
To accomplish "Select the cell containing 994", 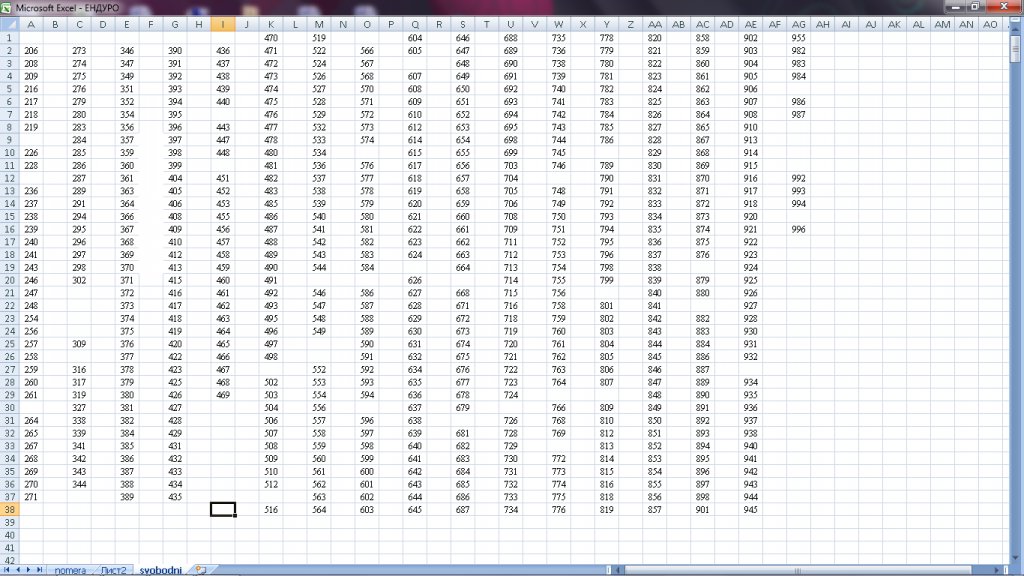I will point(798,204).
